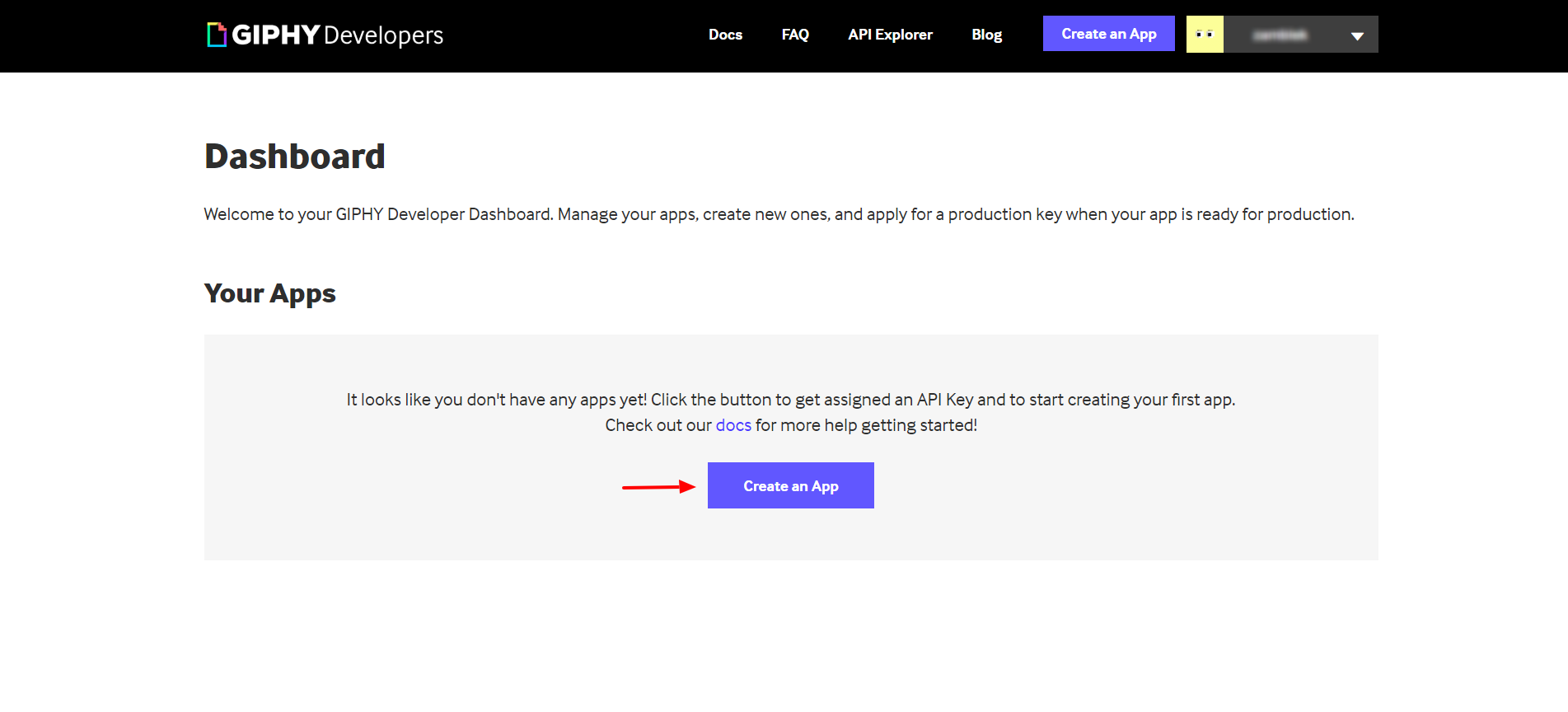The height and width of the screenshot is (712, 1568).
Task: Click the welcome description paragraph
Action: coord(779,214)
